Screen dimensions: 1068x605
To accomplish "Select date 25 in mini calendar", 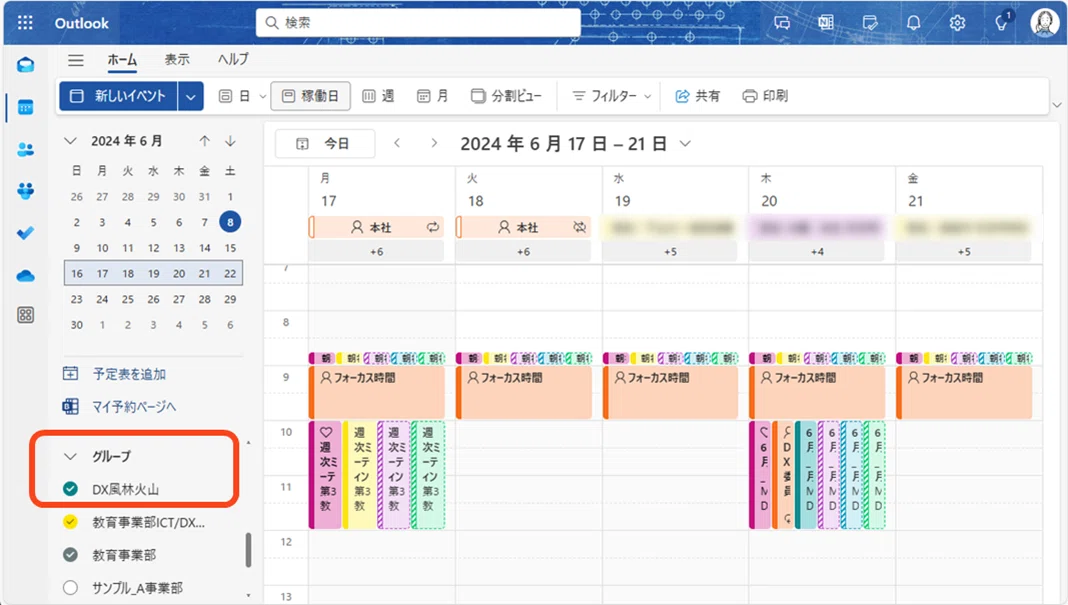I will coord(128,299).
